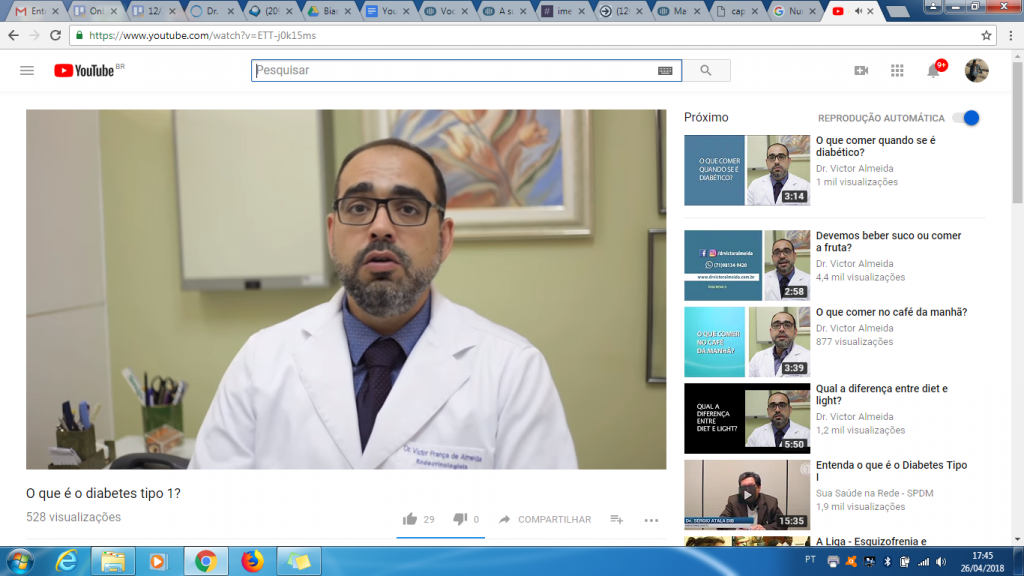This screenshot has height=576, width=1024.
Task: Open the PT language selector in the taskbar
Action: coord(810,560)
